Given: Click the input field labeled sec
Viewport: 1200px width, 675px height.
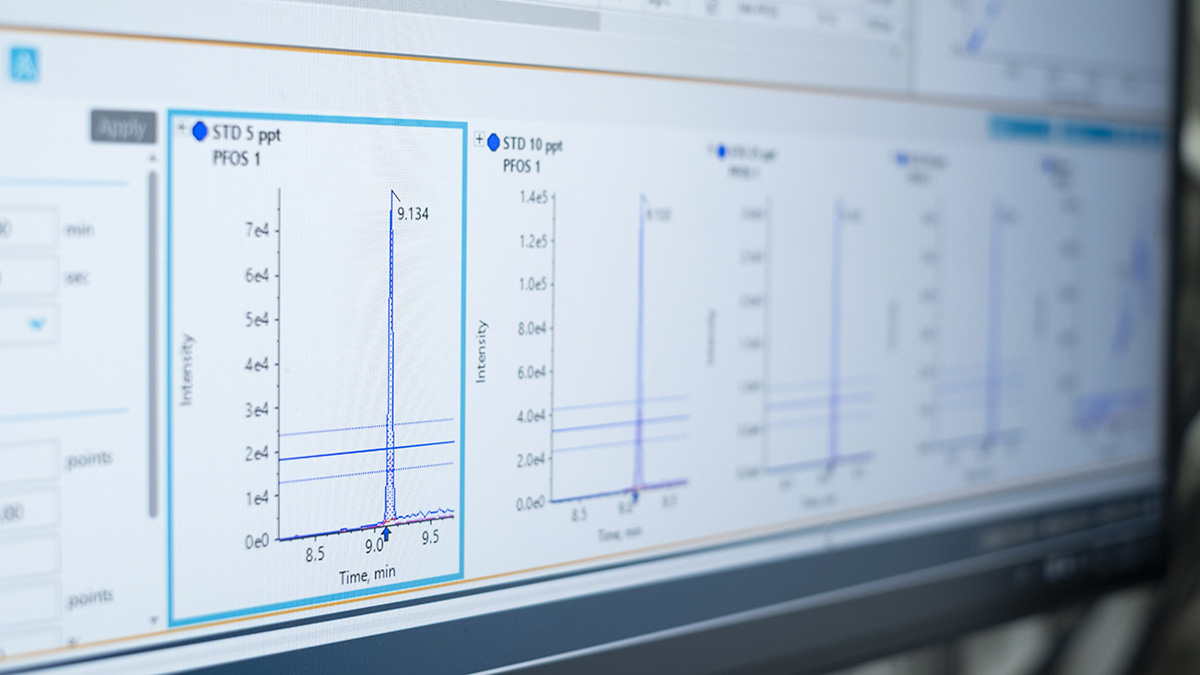Looking at the screenshot, I should click(28, 276).
